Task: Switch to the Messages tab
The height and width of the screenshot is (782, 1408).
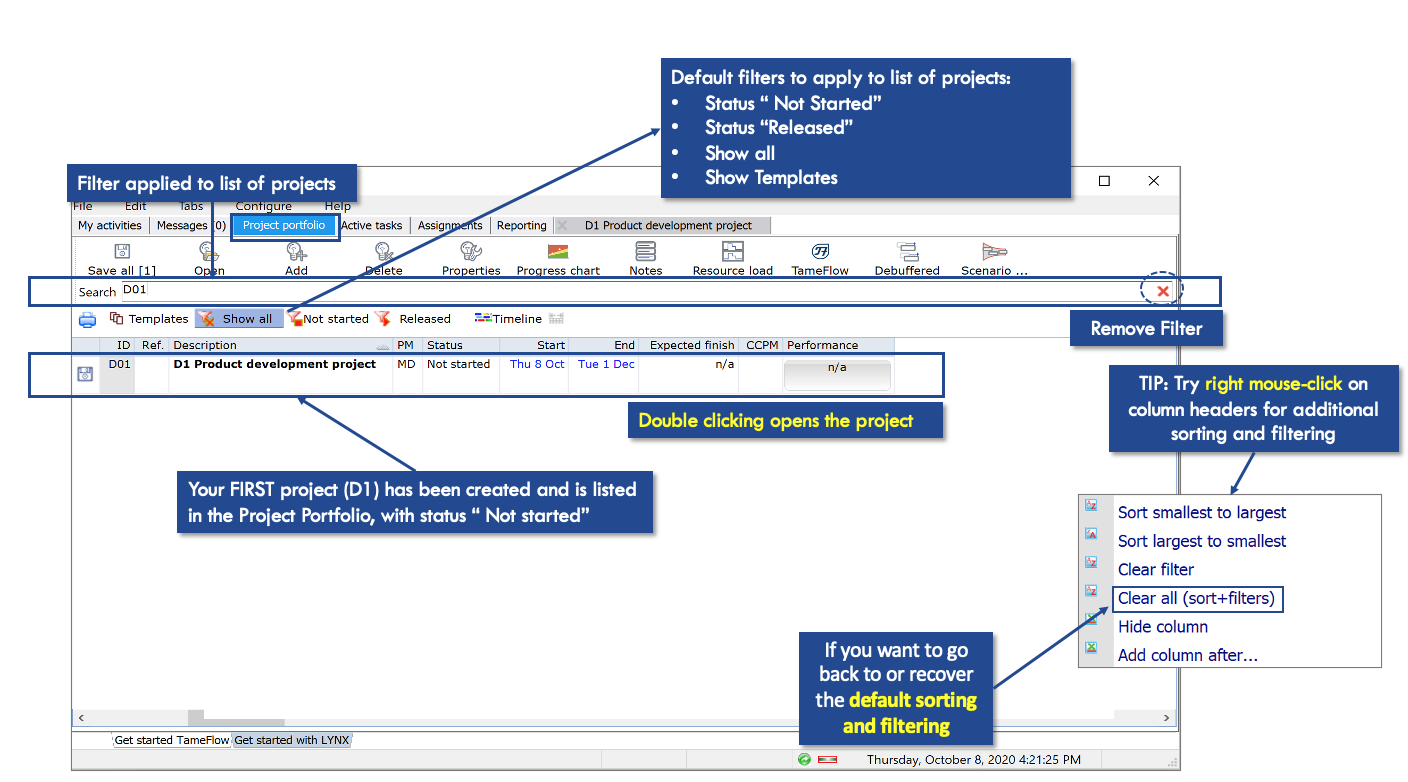Action: 190,226
